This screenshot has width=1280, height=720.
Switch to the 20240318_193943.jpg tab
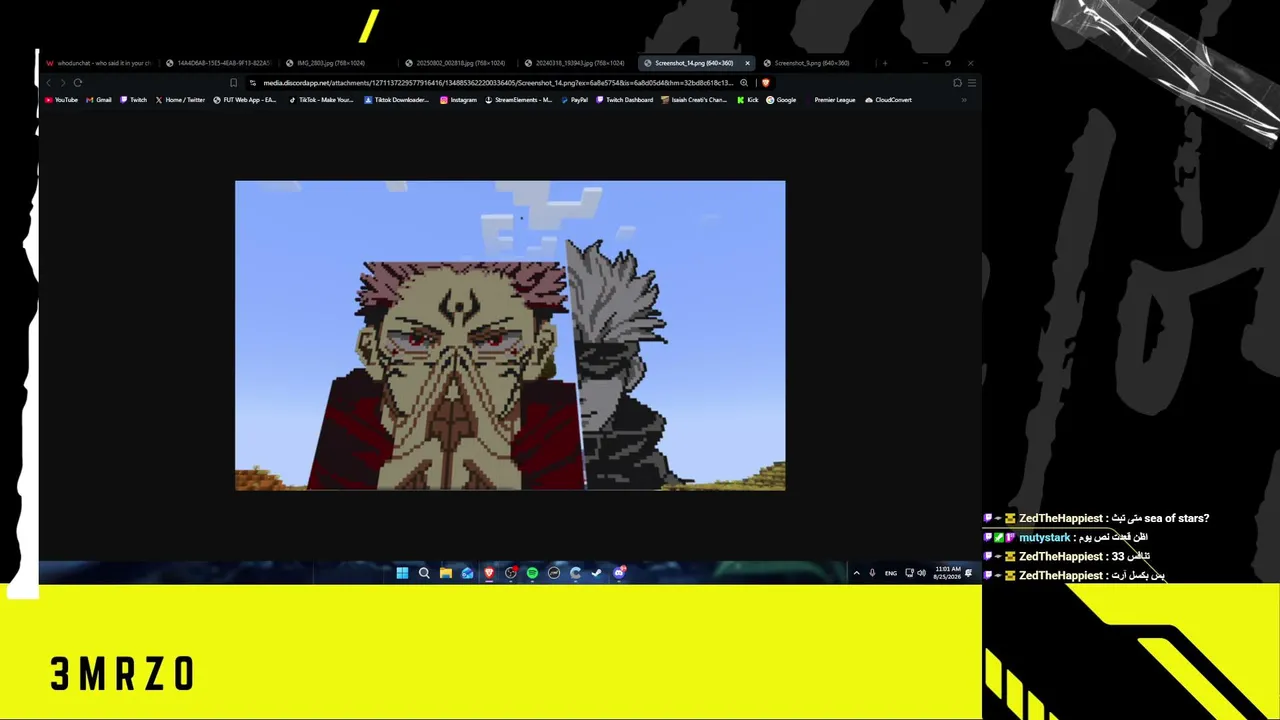coord(578,63)
